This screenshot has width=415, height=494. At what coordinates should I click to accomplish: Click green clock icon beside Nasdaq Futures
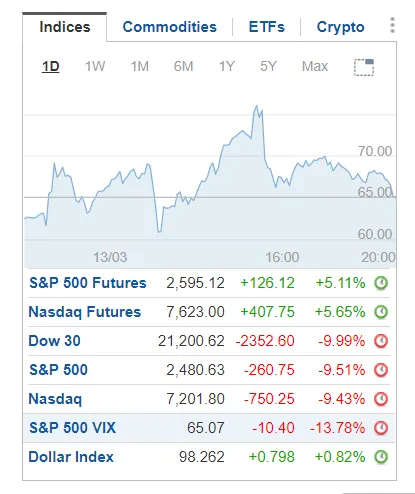(x=381, y=312)
